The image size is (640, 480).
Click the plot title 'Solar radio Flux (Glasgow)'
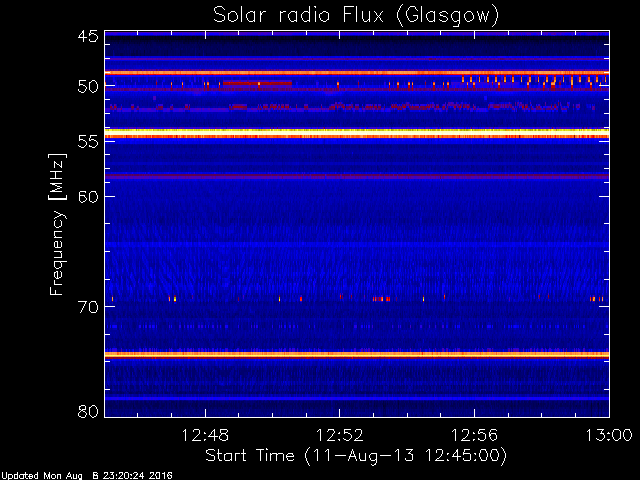pos(356,16)
